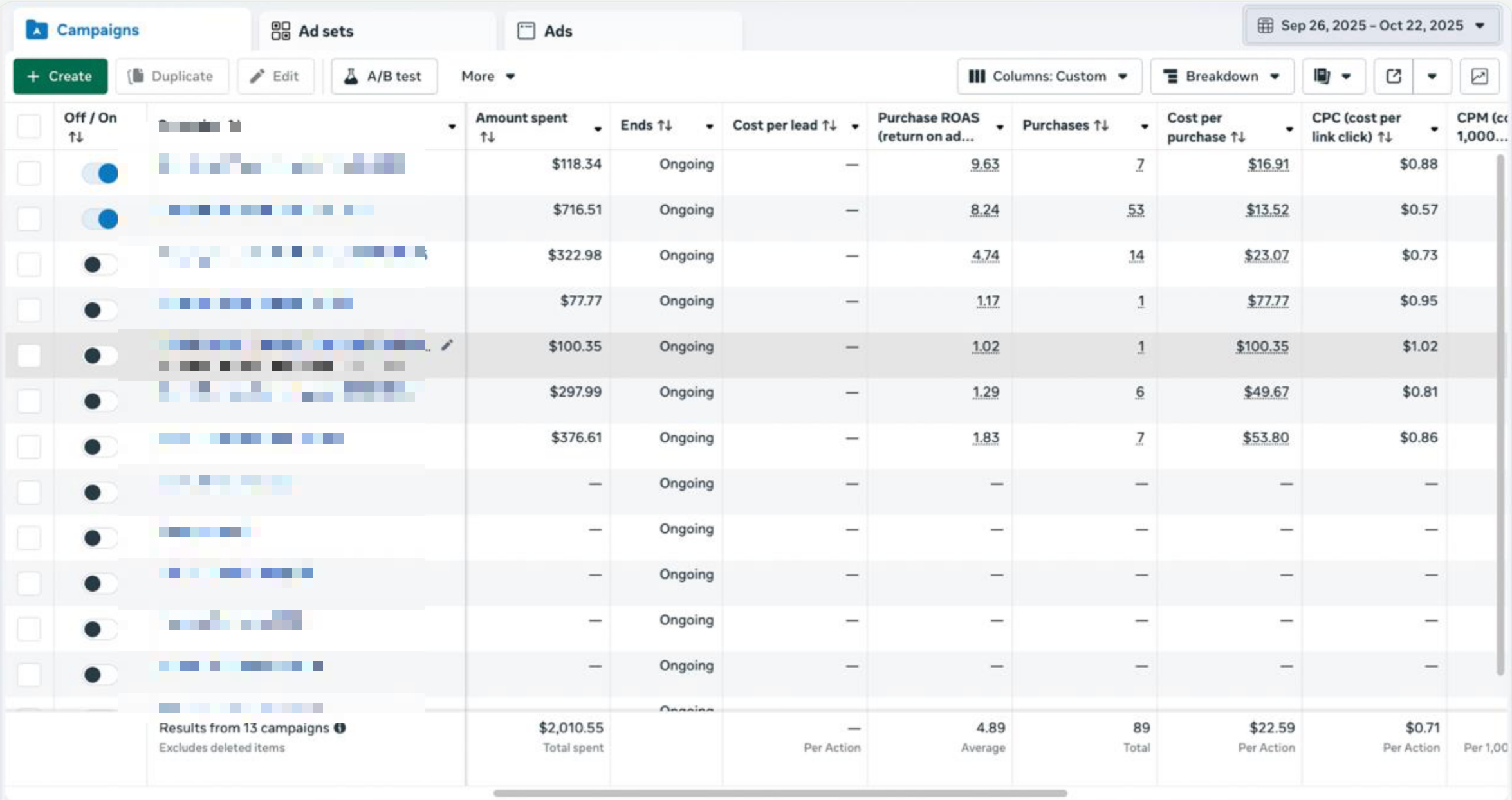
Task: Click the pencil icon on the highlighted campaign
Action: pyautogui.click(x=447, y=345)
